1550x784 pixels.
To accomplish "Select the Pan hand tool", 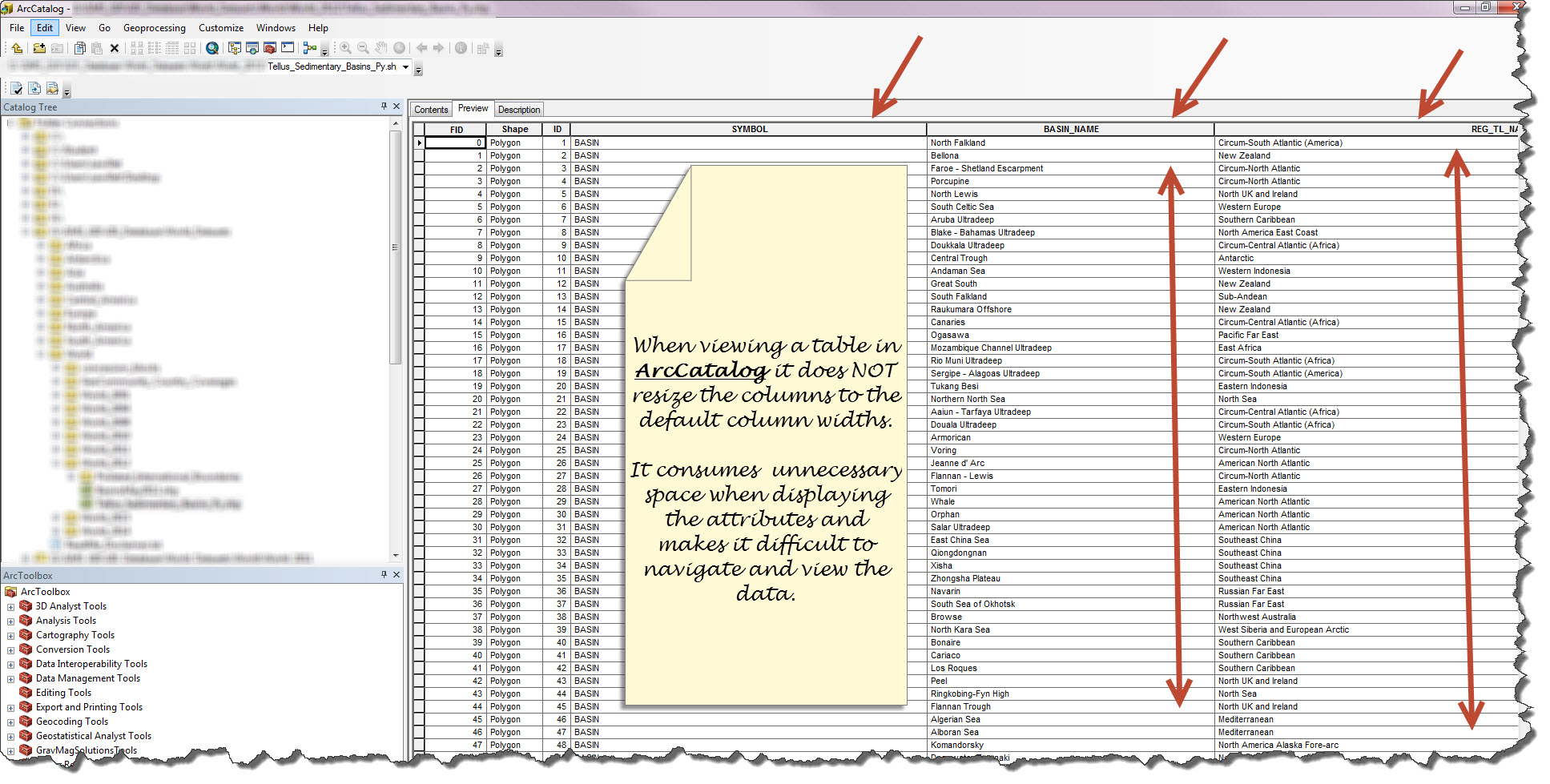I will pos(380,48).
